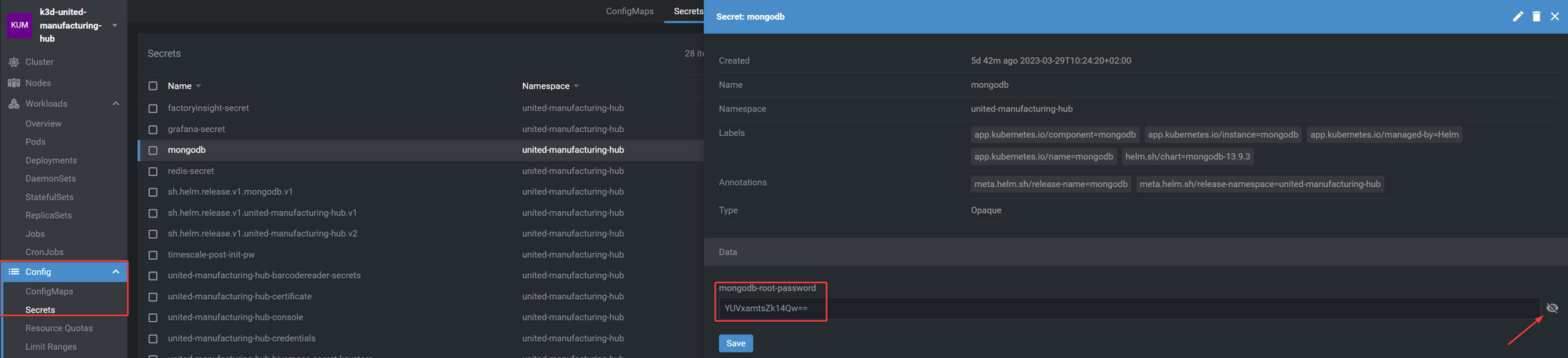Switch to the ConfigMaps tab
Viewport: 1568px width, 358px height.
tap(630, 11)
